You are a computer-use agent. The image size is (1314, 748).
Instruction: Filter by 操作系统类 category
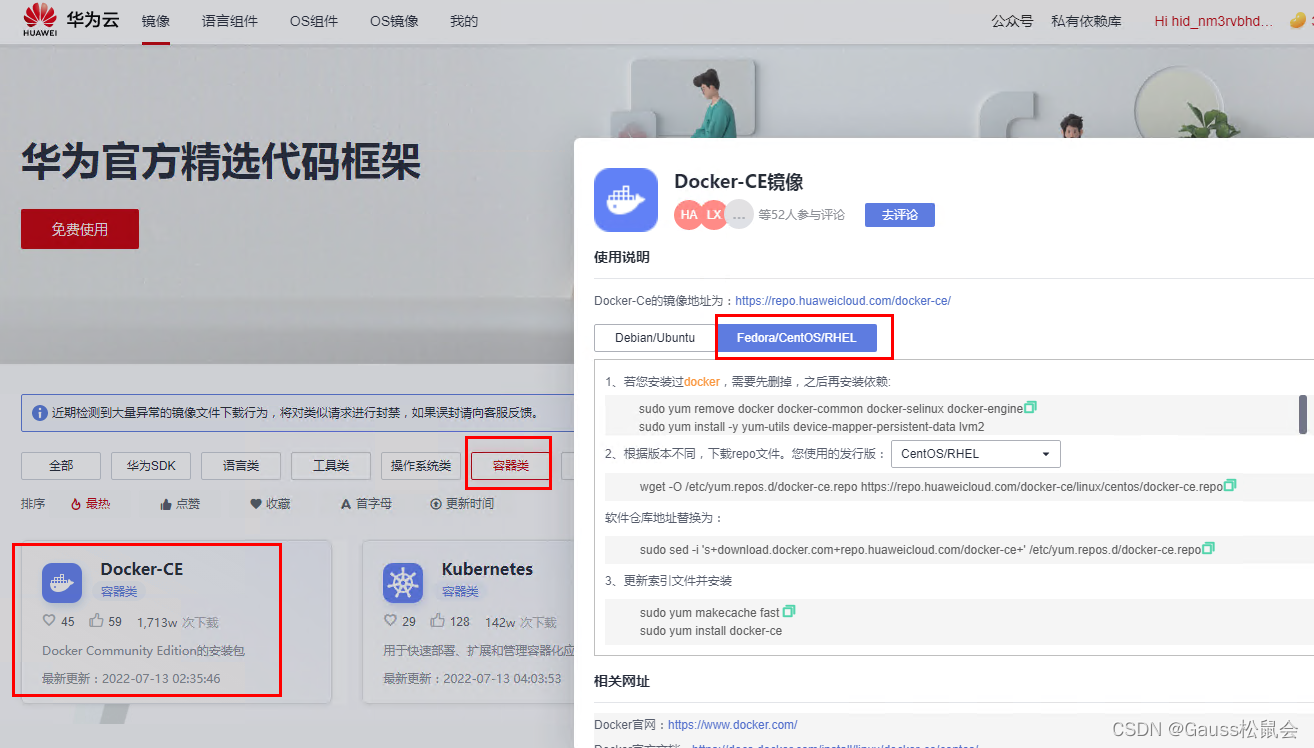421,465
